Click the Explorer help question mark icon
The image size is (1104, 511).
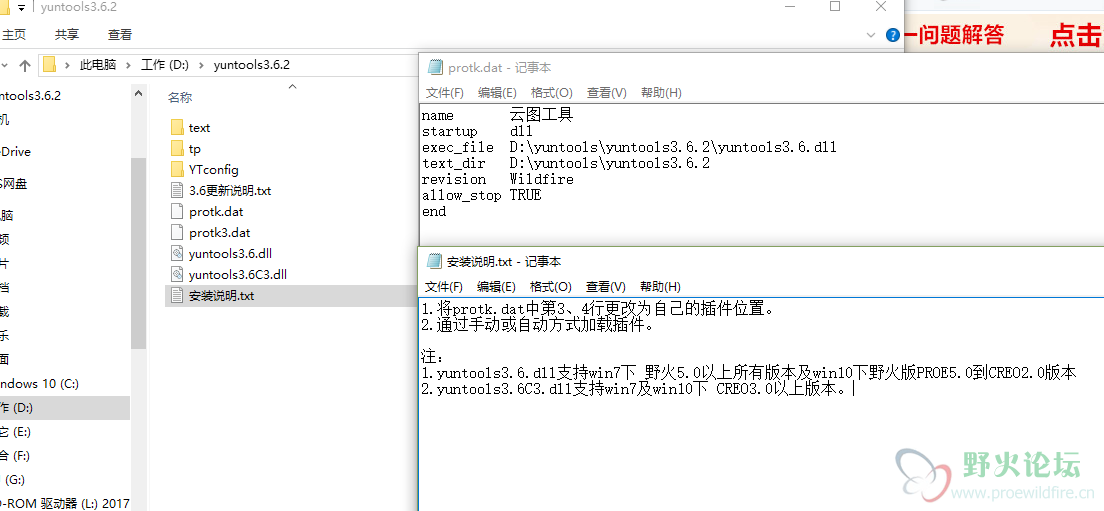point(892,35)
